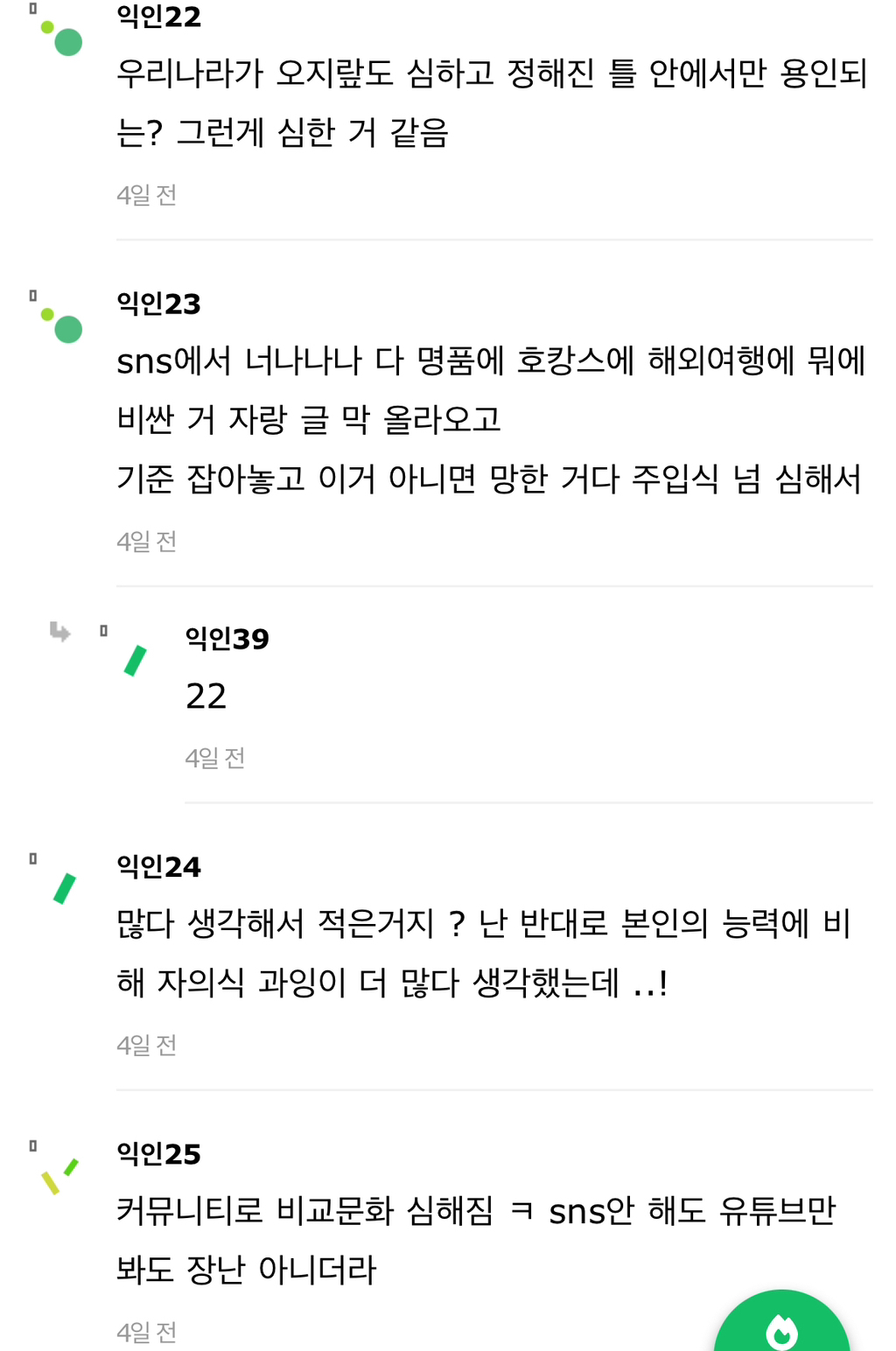This screenshot has height=1351, width=896.
Task: Open the 익인25 username link
Action: [x=158, y=1154]
